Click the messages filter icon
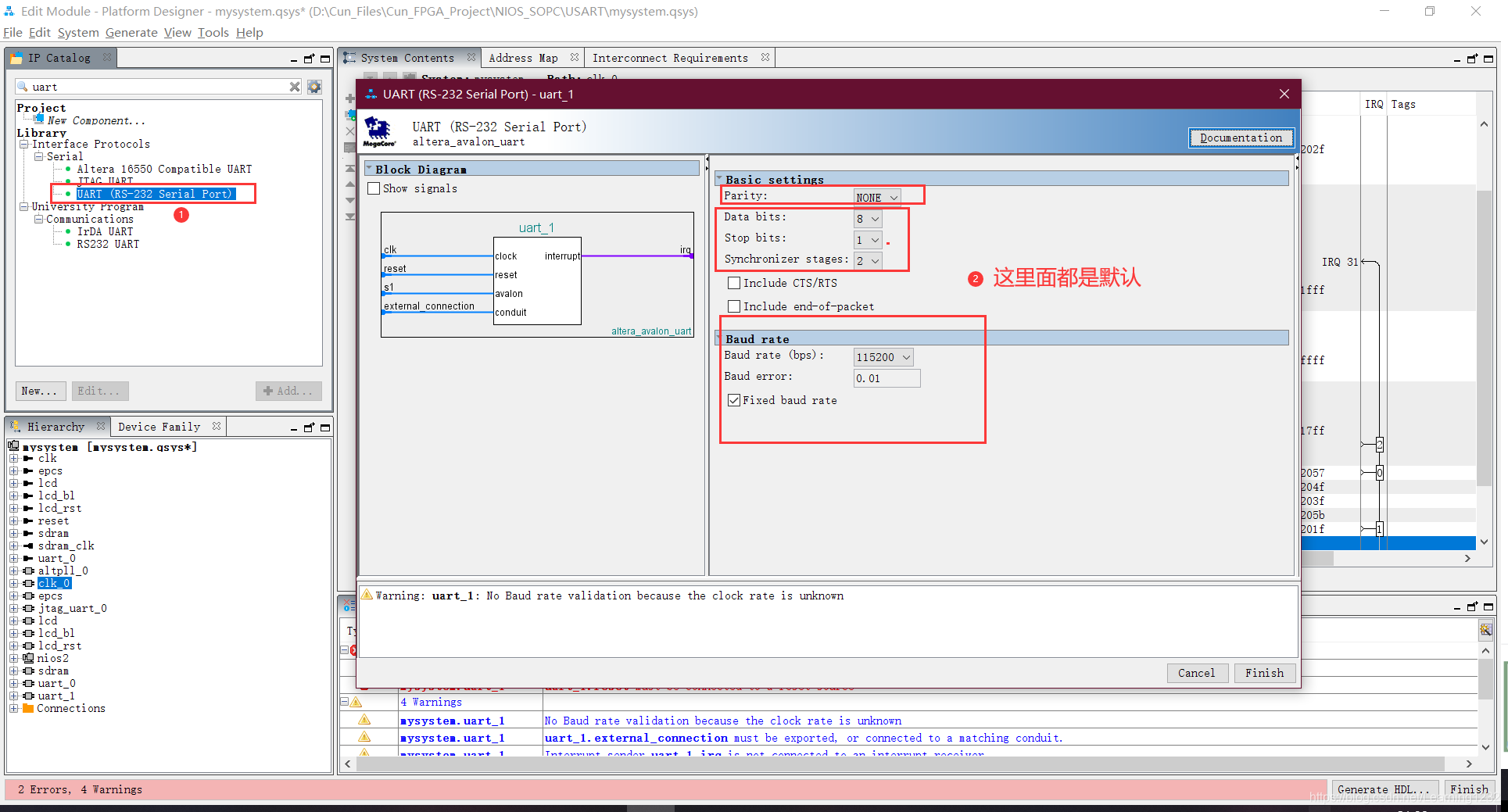Image resolution: width=1508 pixels, height=812 pixels. coord(1485,629)
